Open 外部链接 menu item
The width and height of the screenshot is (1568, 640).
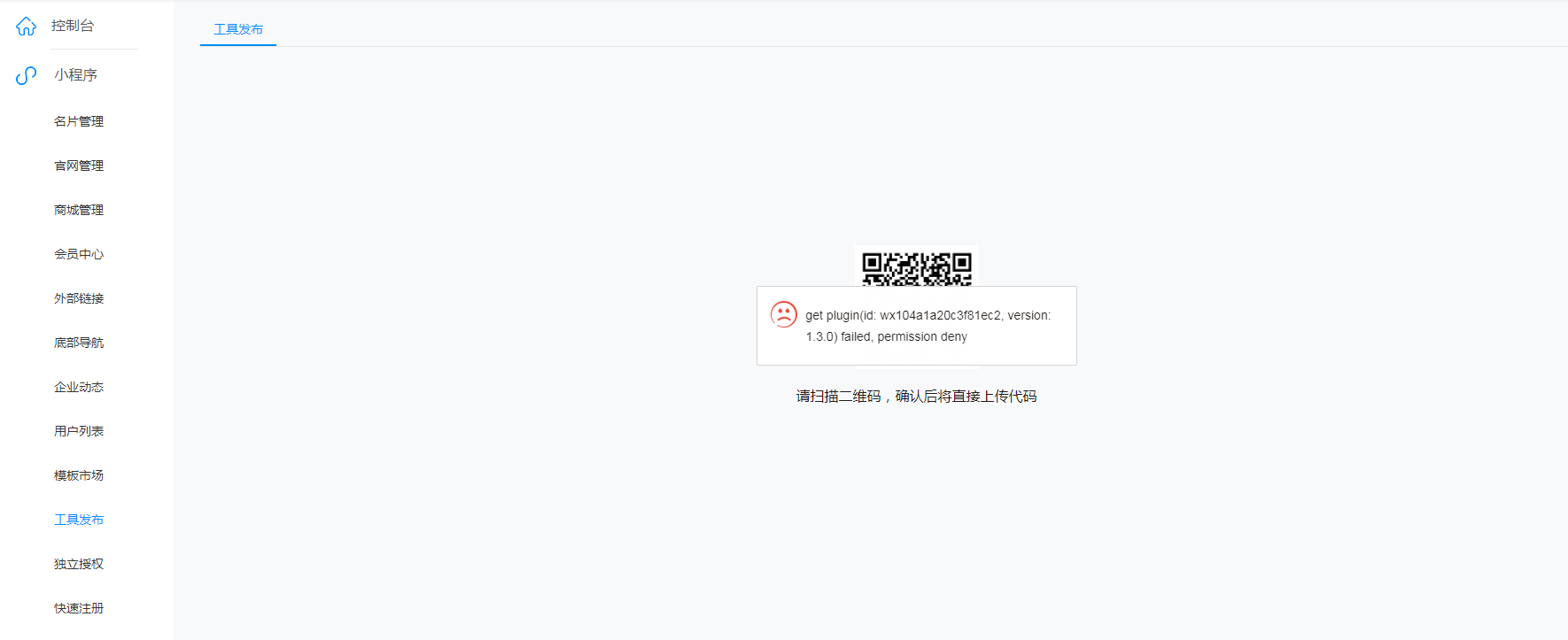click(x=79, y=298)
